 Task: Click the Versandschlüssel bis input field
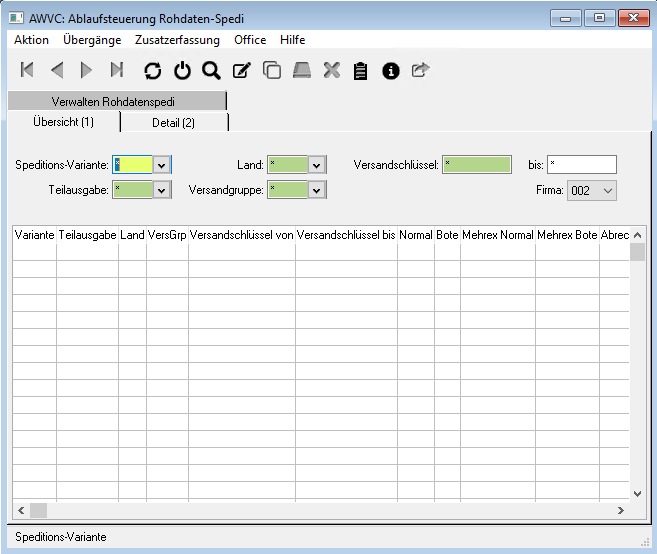pyautogui.click(x=581, y=165)
